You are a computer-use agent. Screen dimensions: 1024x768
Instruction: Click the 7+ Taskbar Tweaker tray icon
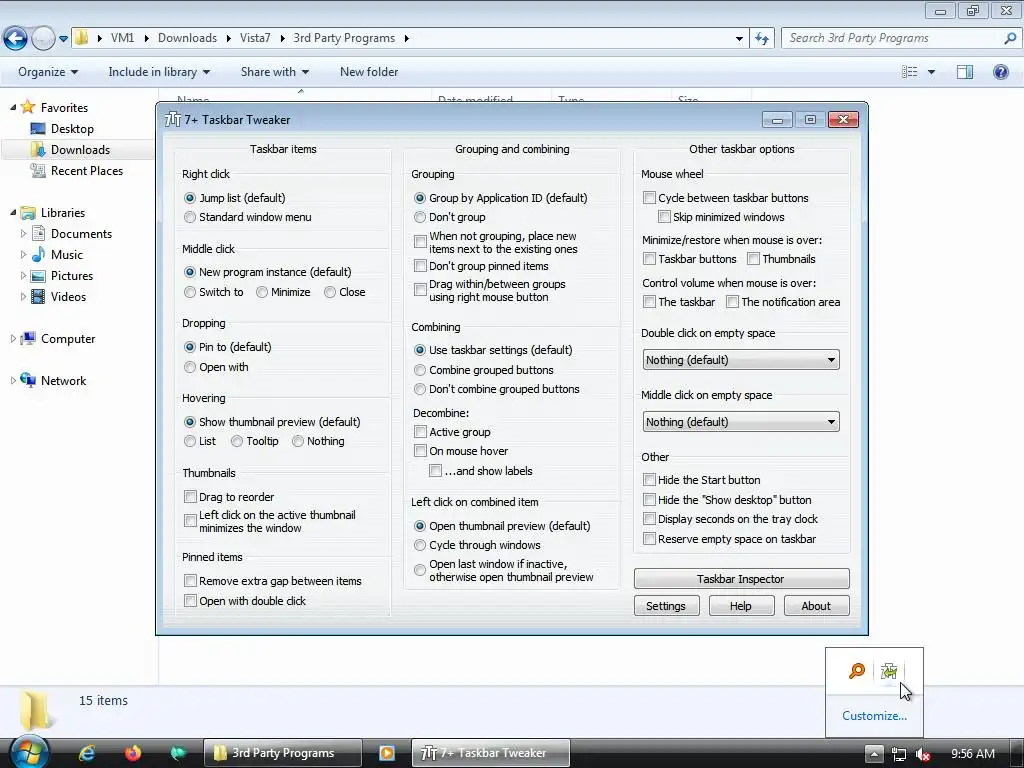click(x=888, y=671)
